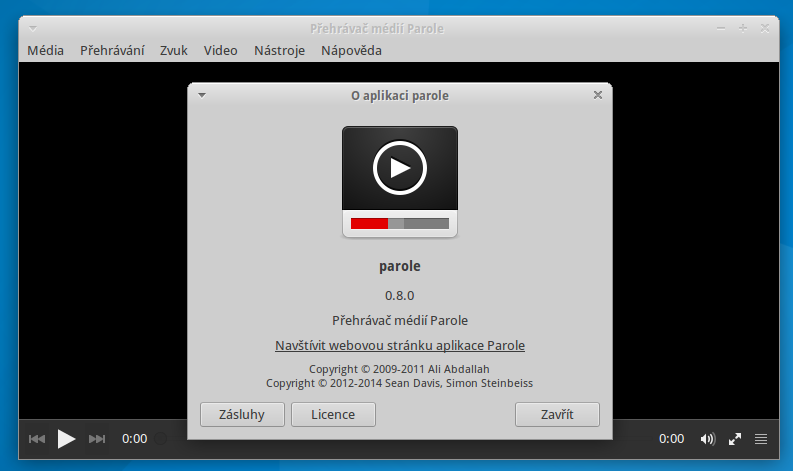
Task: Open the Nápověda menu
Action: 351,51
